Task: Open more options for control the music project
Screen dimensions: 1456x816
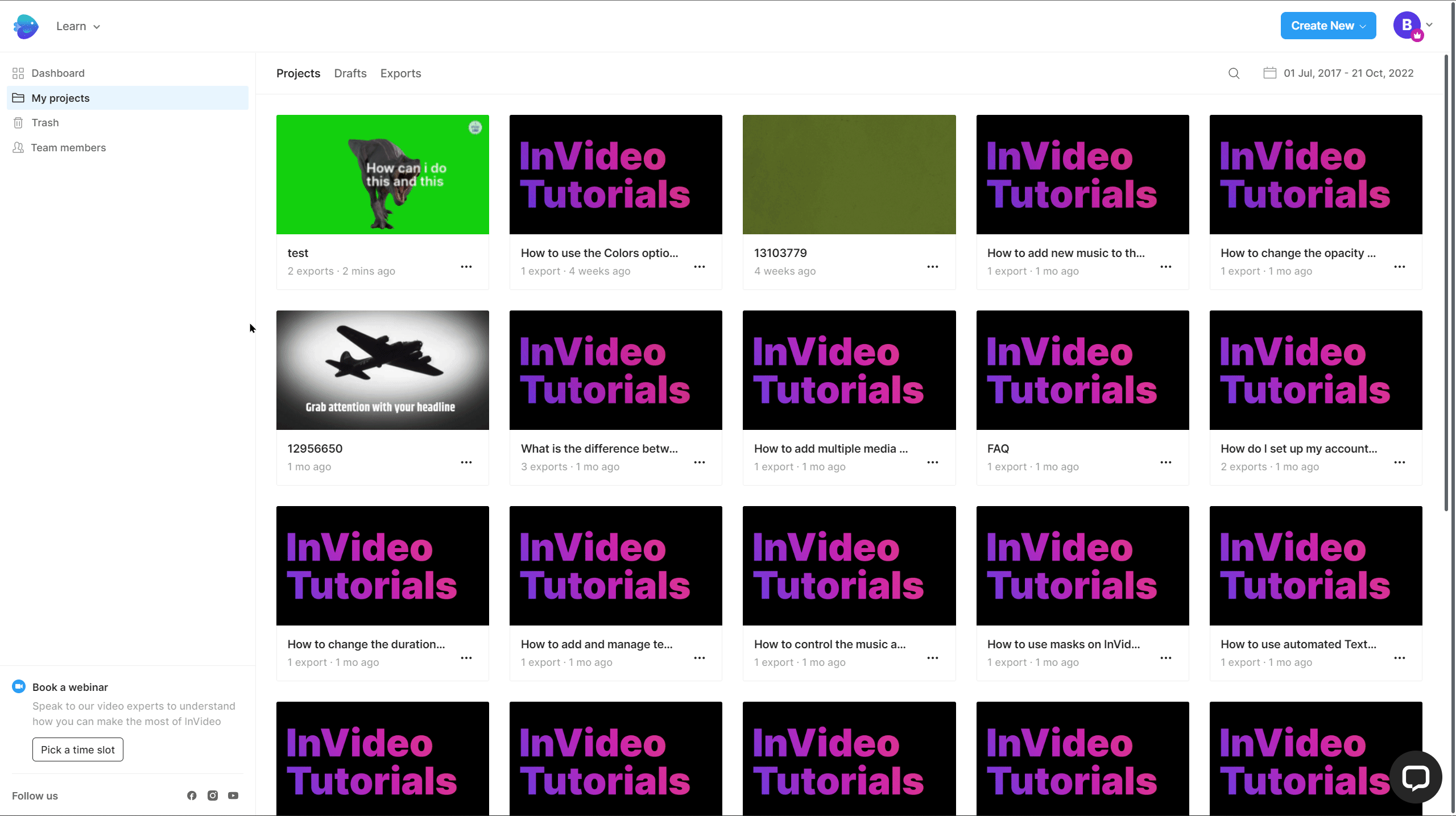Action: [933, 658]
